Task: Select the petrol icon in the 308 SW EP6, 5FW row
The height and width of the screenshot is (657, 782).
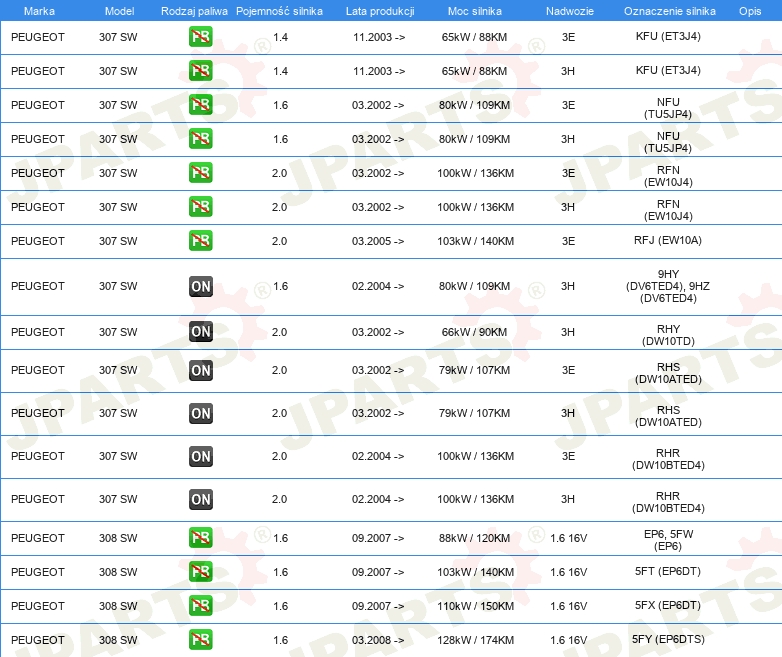Action: click(200, 538)
